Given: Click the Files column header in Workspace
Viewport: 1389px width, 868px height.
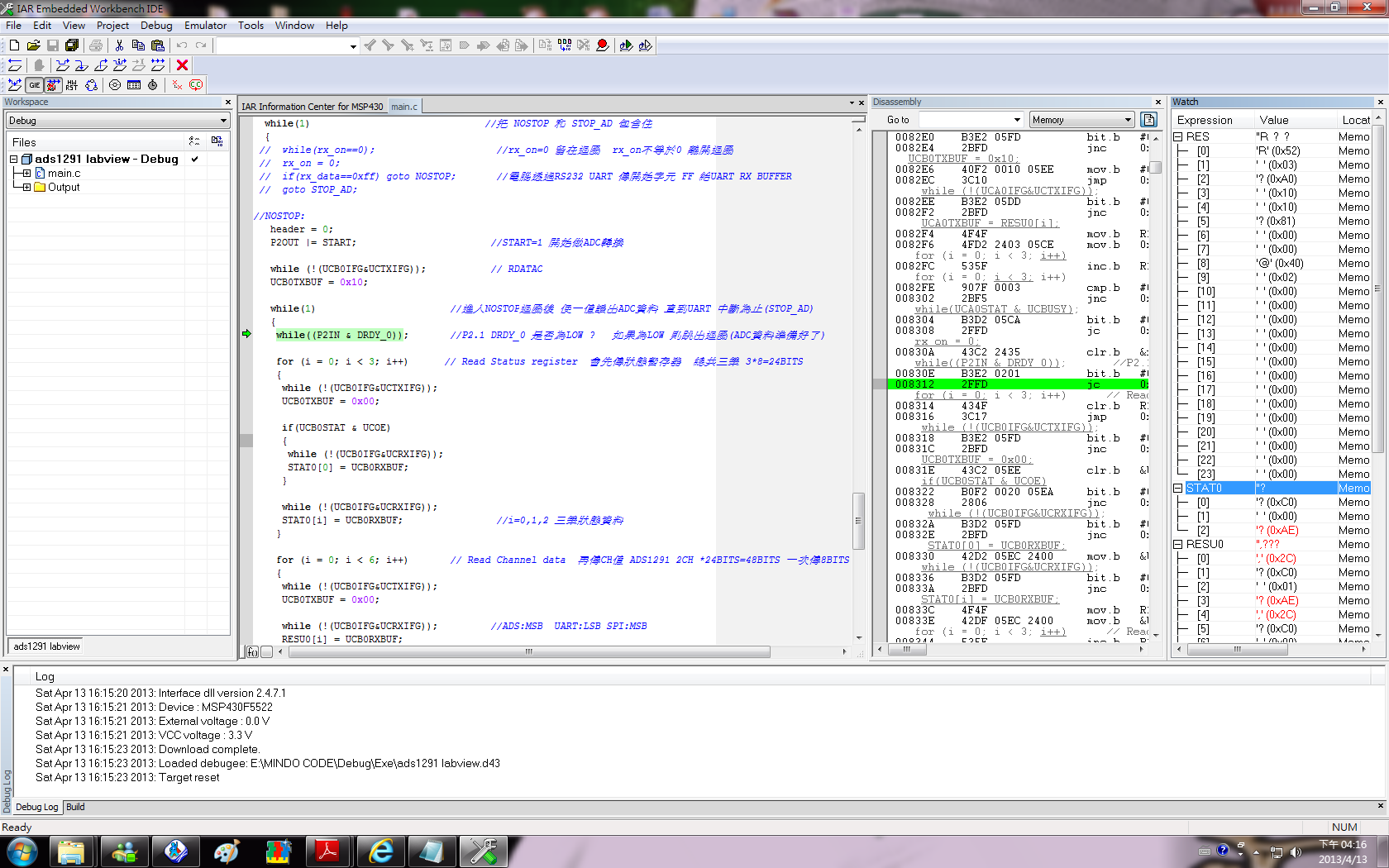Looking at the screenshot, I should [x=96, y=142].
